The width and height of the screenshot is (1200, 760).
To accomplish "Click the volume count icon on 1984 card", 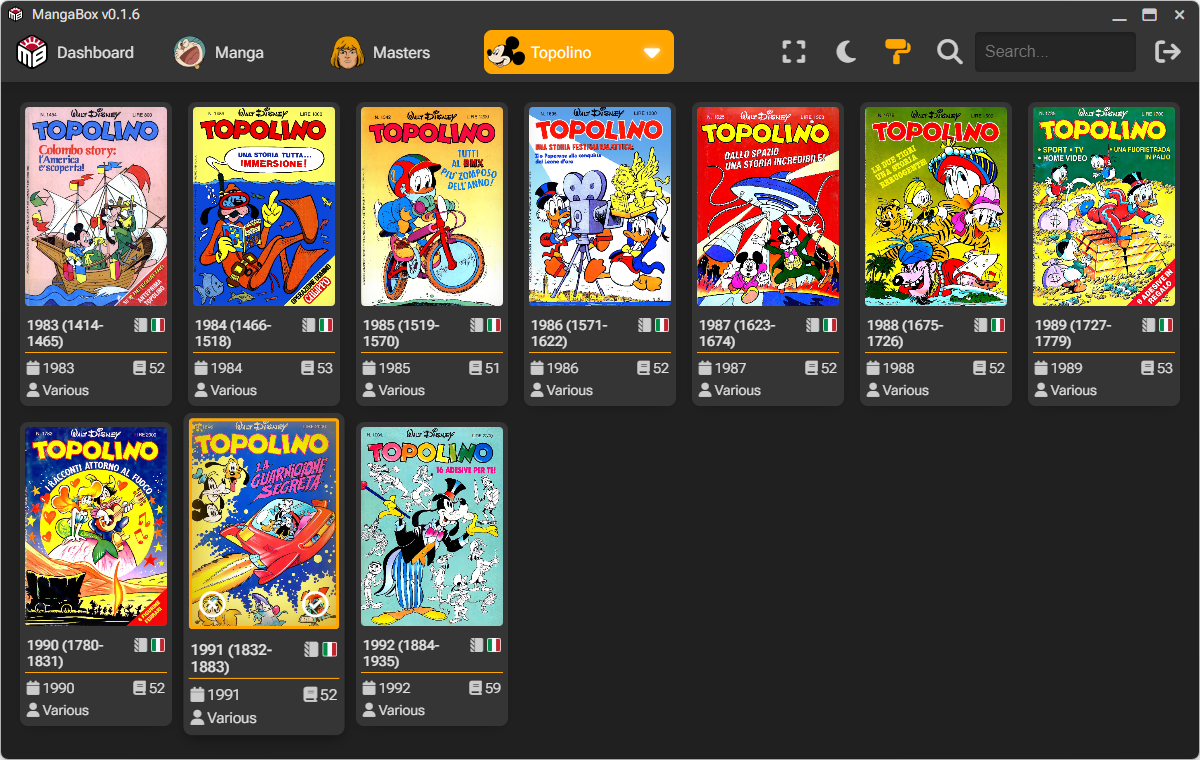I will (308, 368).
